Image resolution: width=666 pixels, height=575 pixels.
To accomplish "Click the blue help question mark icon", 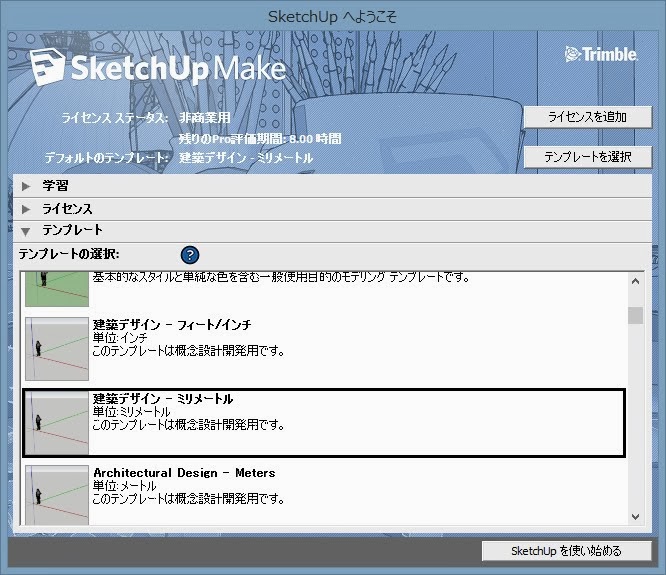I will 190,255.
